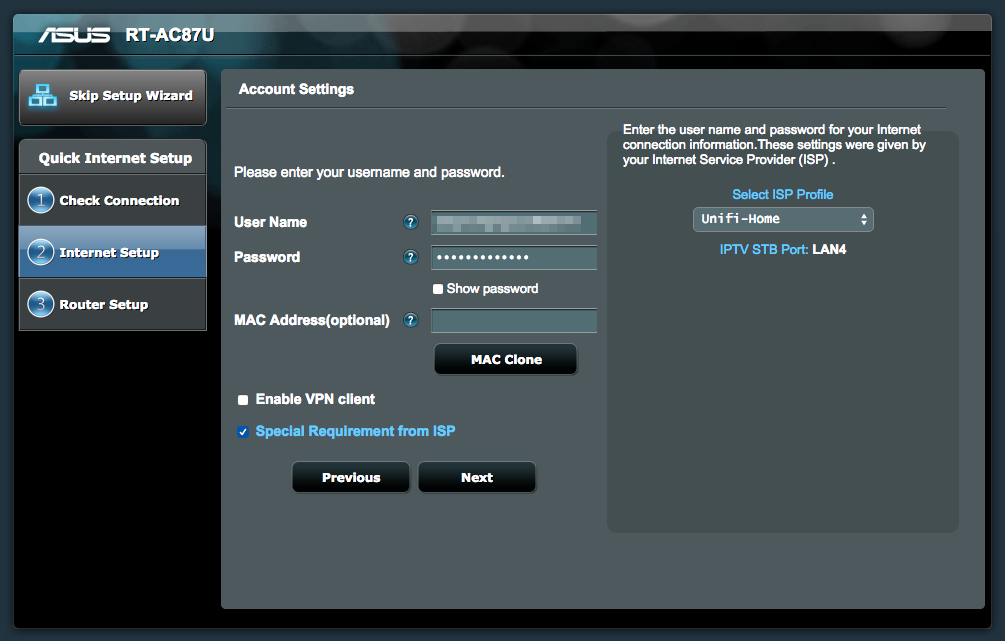Click the MAC Address(optional) label
This screenshot has width=1005, height=641.
(x=311, y=320)
